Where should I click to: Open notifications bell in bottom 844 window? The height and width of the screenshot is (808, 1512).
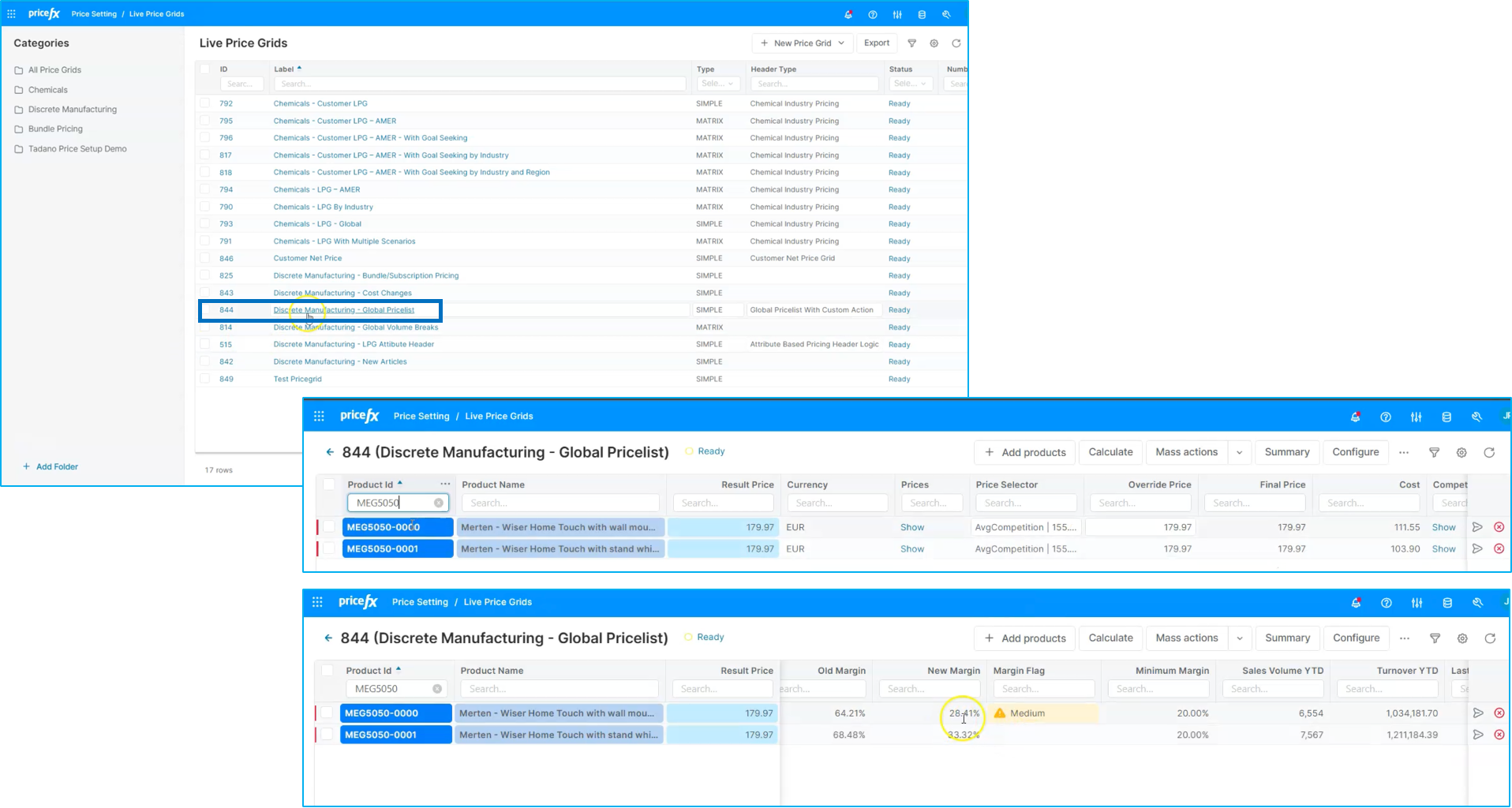click(x=1356, y=603)
